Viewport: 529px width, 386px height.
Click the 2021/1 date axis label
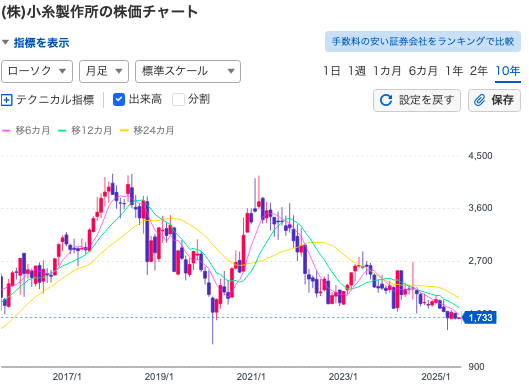point(251,377)
